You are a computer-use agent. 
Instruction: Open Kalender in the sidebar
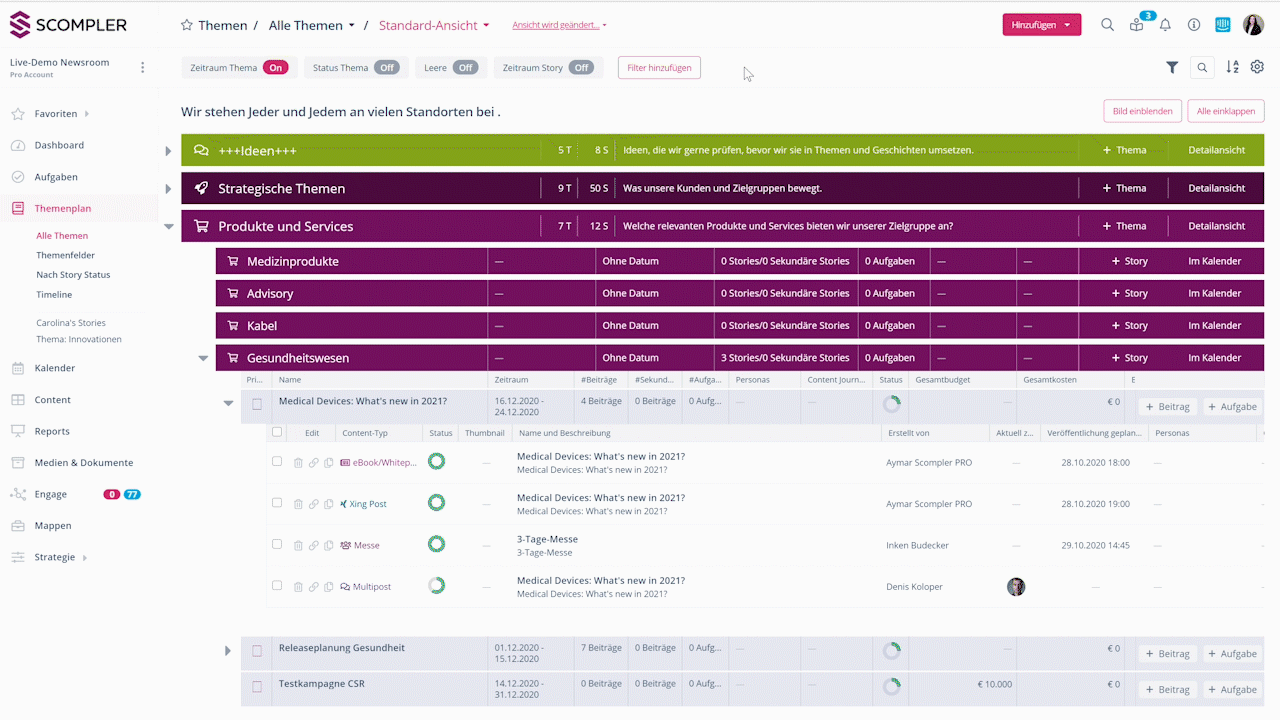pyautogui.click(x=55, y=368)
